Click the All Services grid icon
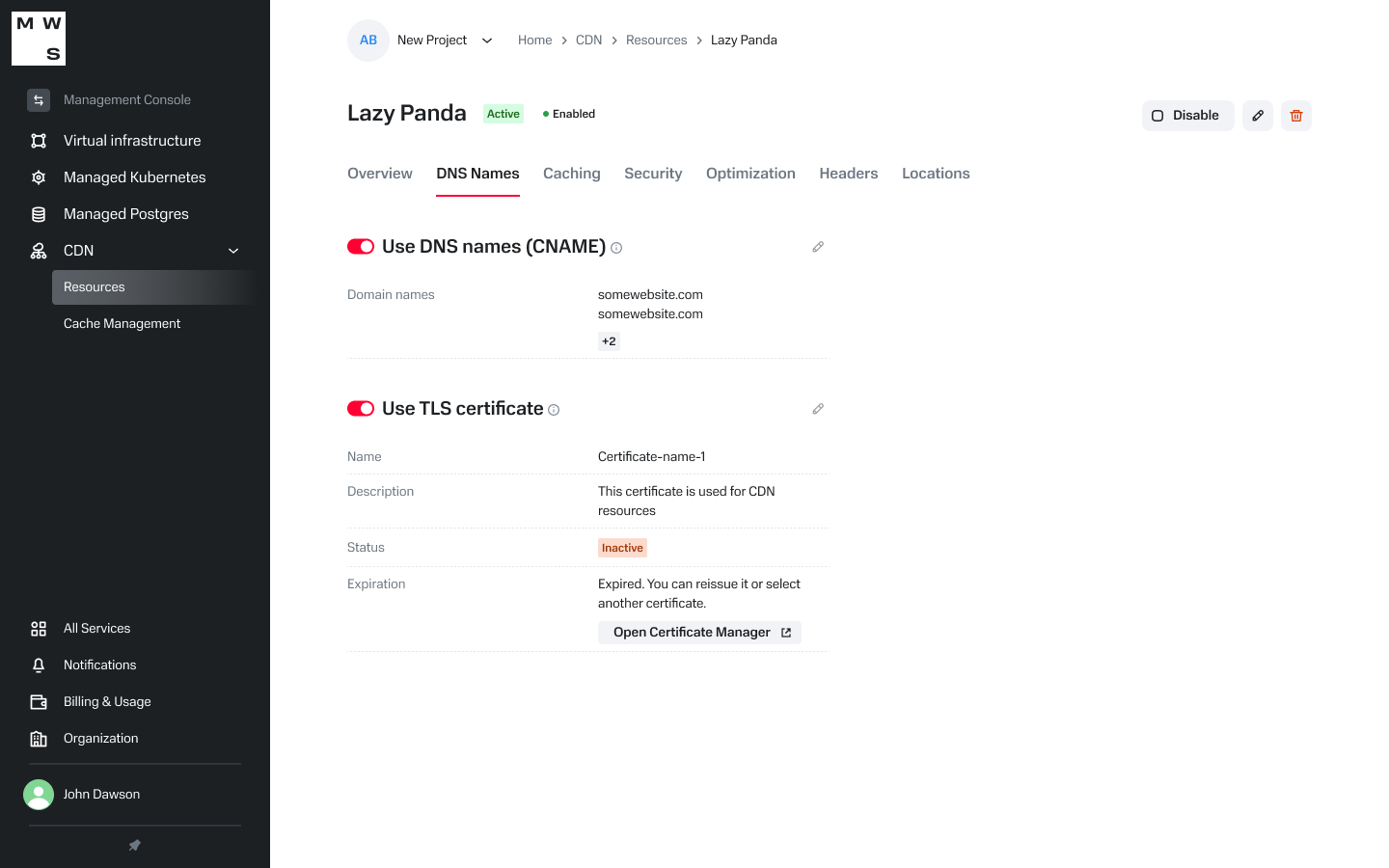The image size is (1389, 868). 39,629
